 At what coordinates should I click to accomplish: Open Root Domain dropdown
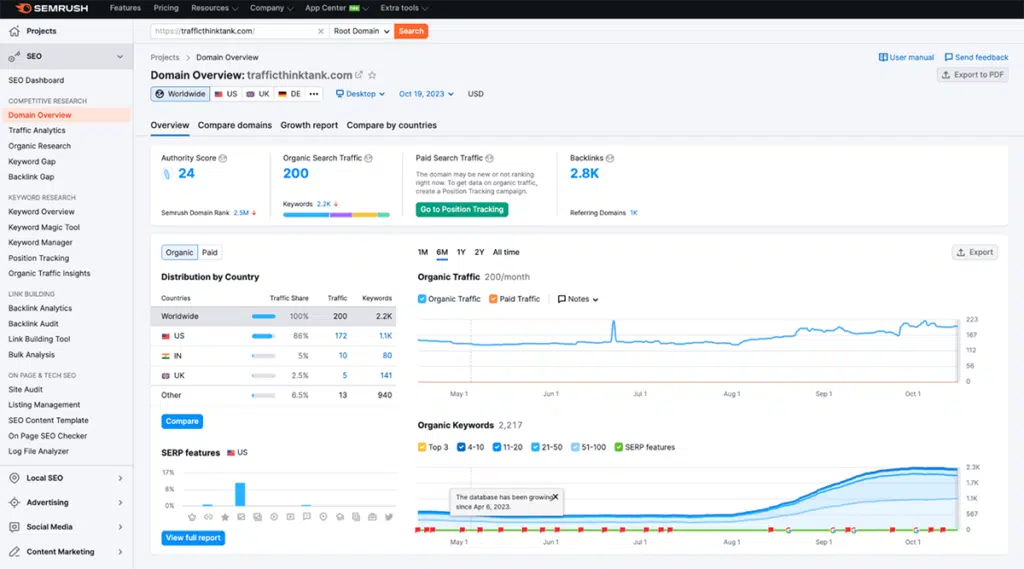pos(361,31)
